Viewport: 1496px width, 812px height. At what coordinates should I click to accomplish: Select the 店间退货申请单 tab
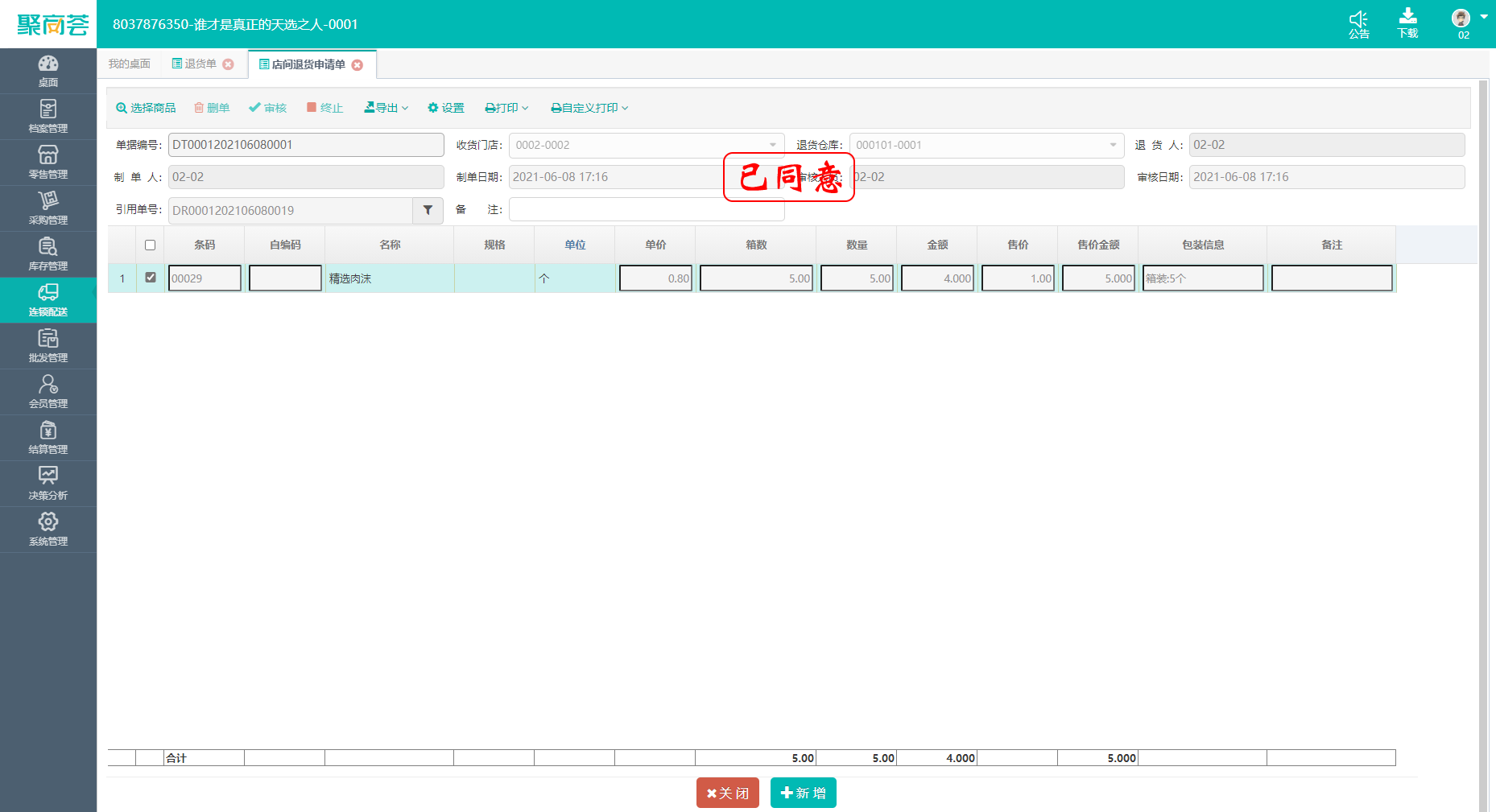tap(302, 64)
